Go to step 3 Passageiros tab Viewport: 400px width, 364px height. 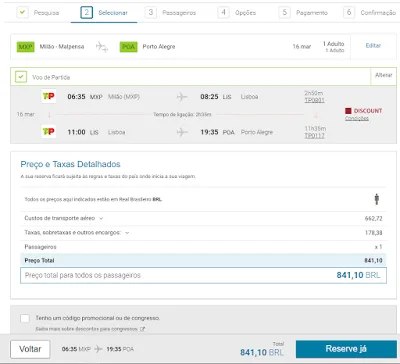[x=171, y=13]
